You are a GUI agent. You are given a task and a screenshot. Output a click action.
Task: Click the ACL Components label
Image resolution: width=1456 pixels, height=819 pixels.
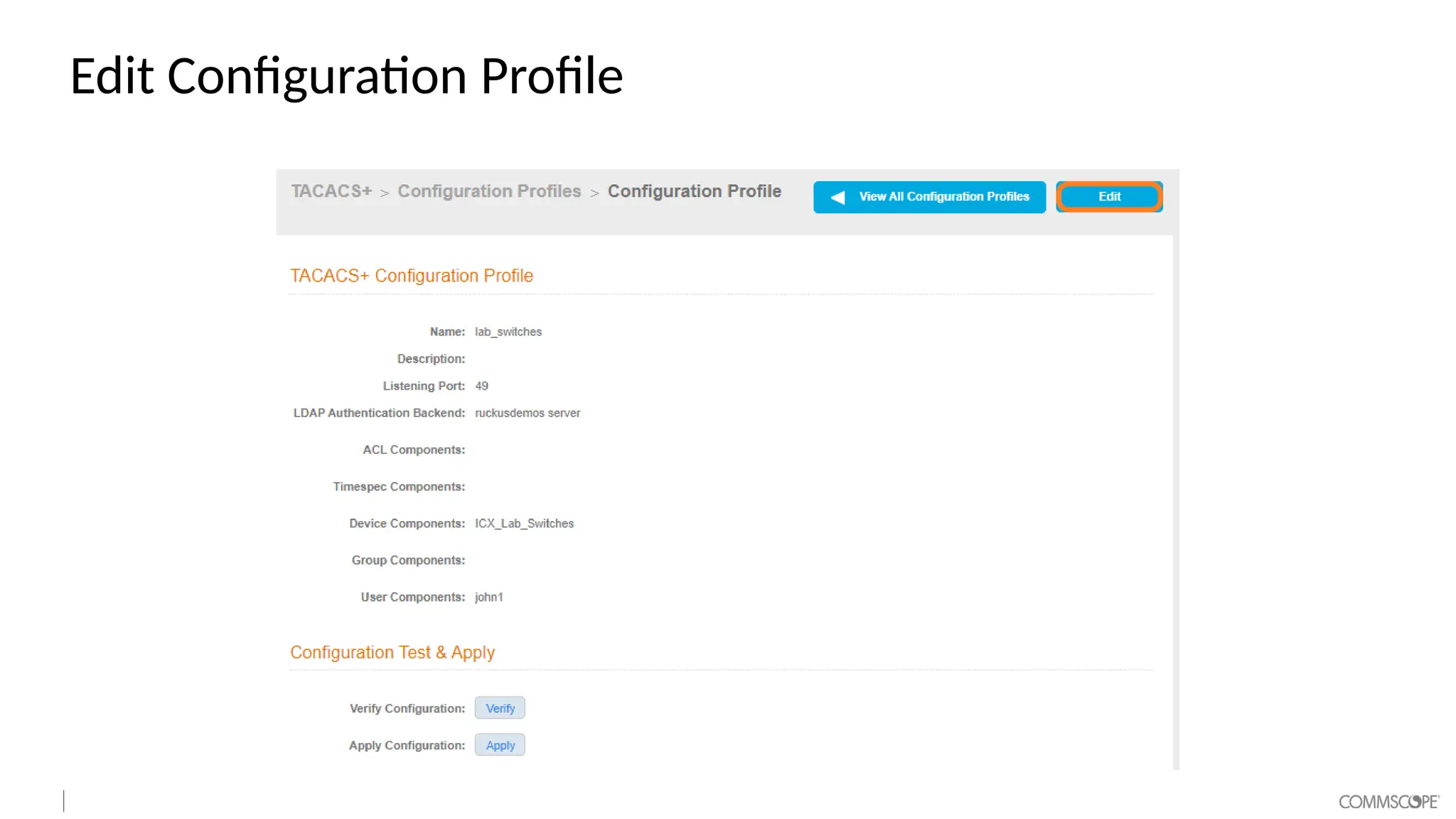coord(414,450)
